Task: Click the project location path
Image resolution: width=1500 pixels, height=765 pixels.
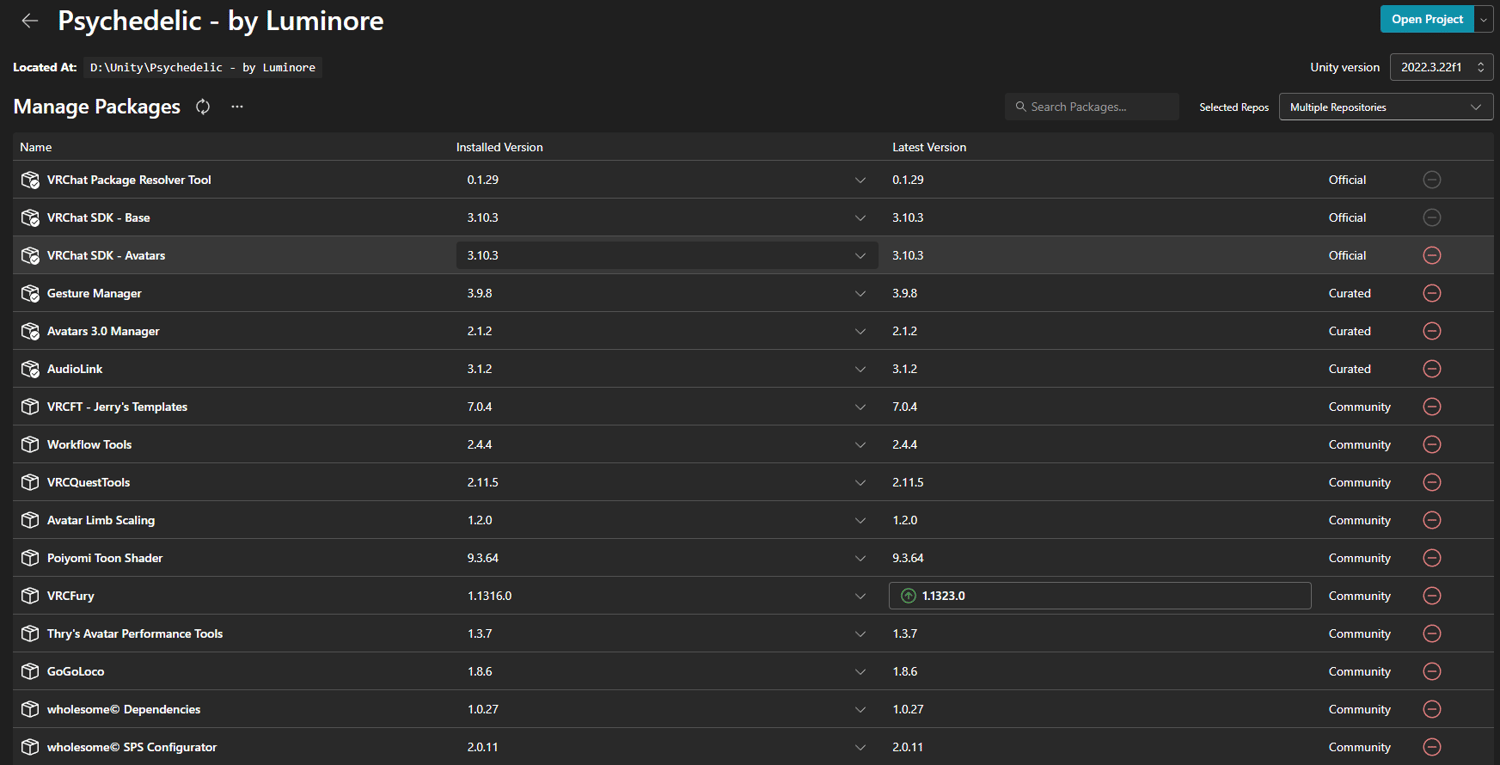Action: (x=203, y=68)
